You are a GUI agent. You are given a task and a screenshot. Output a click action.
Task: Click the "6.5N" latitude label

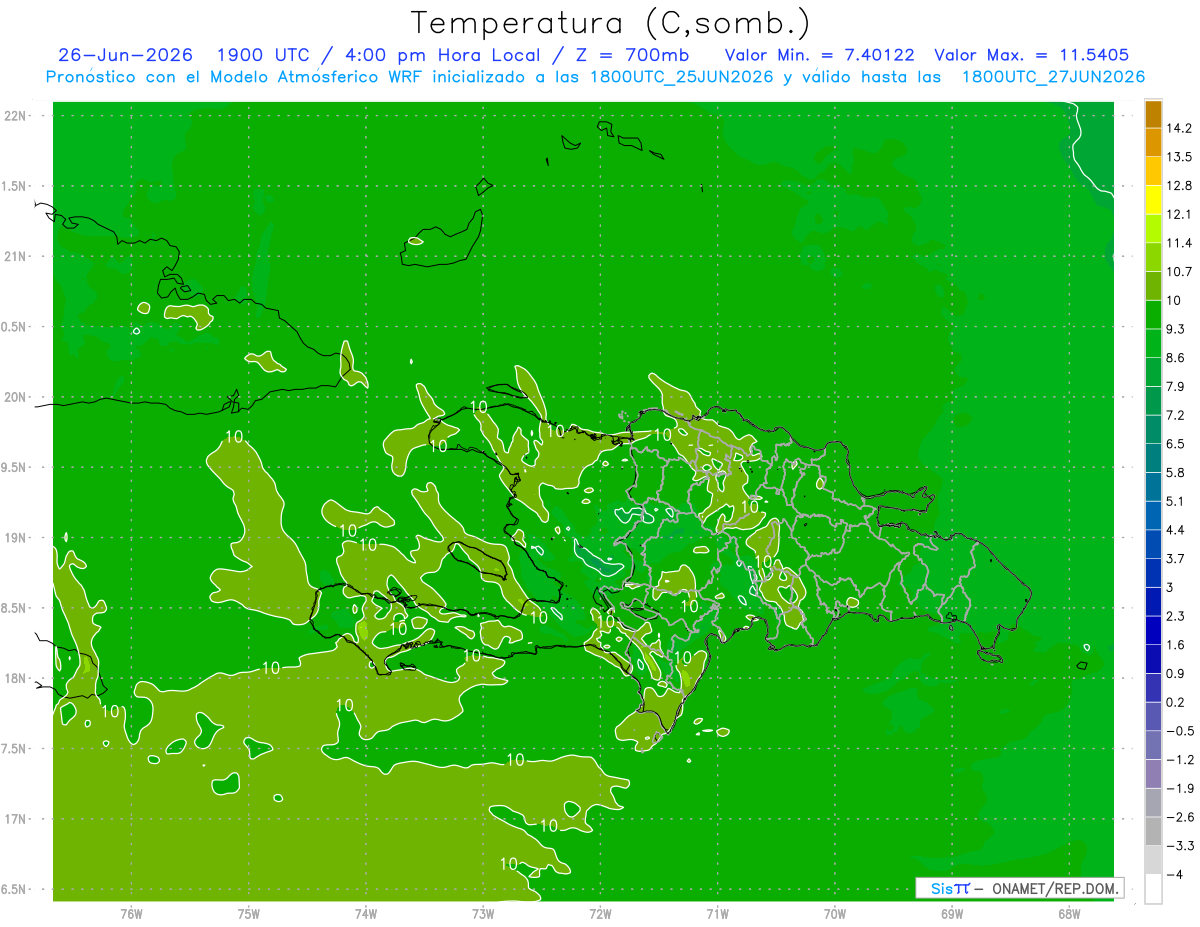(x=14, y=890)
